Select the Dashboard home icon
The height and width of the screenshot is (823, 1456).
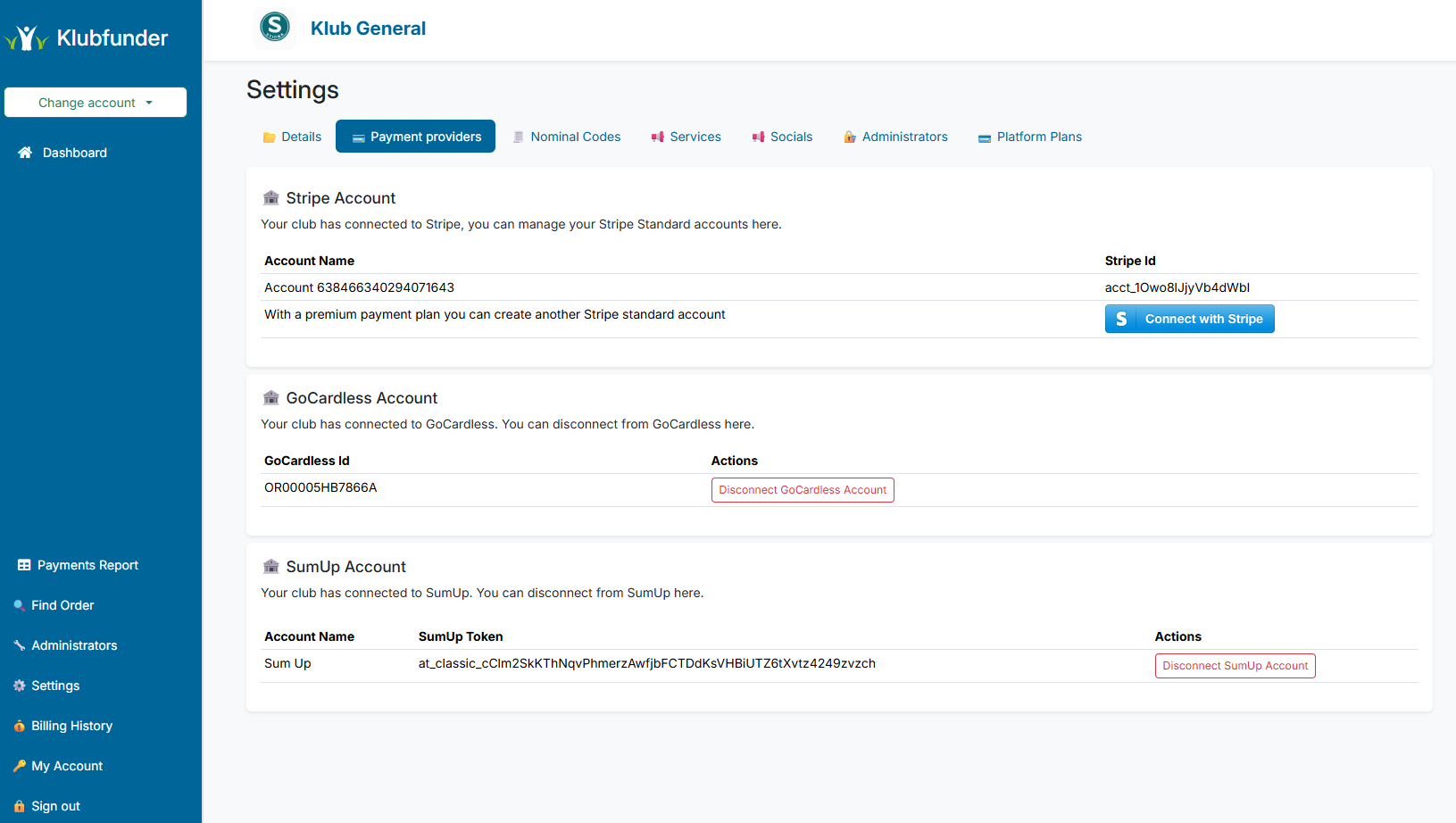click(x=24, y=152)
